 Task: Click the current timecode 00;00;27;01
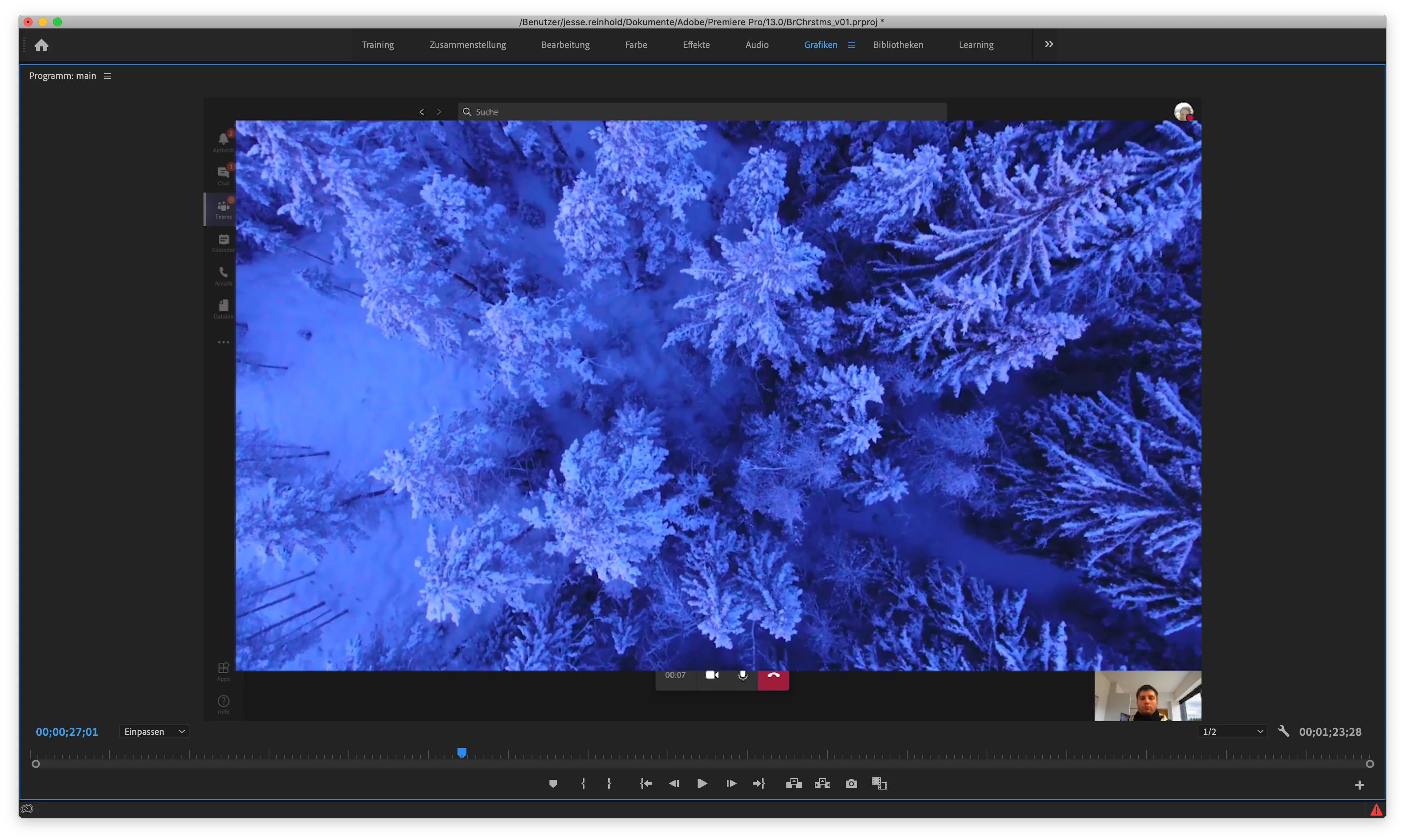click(67, 732)
